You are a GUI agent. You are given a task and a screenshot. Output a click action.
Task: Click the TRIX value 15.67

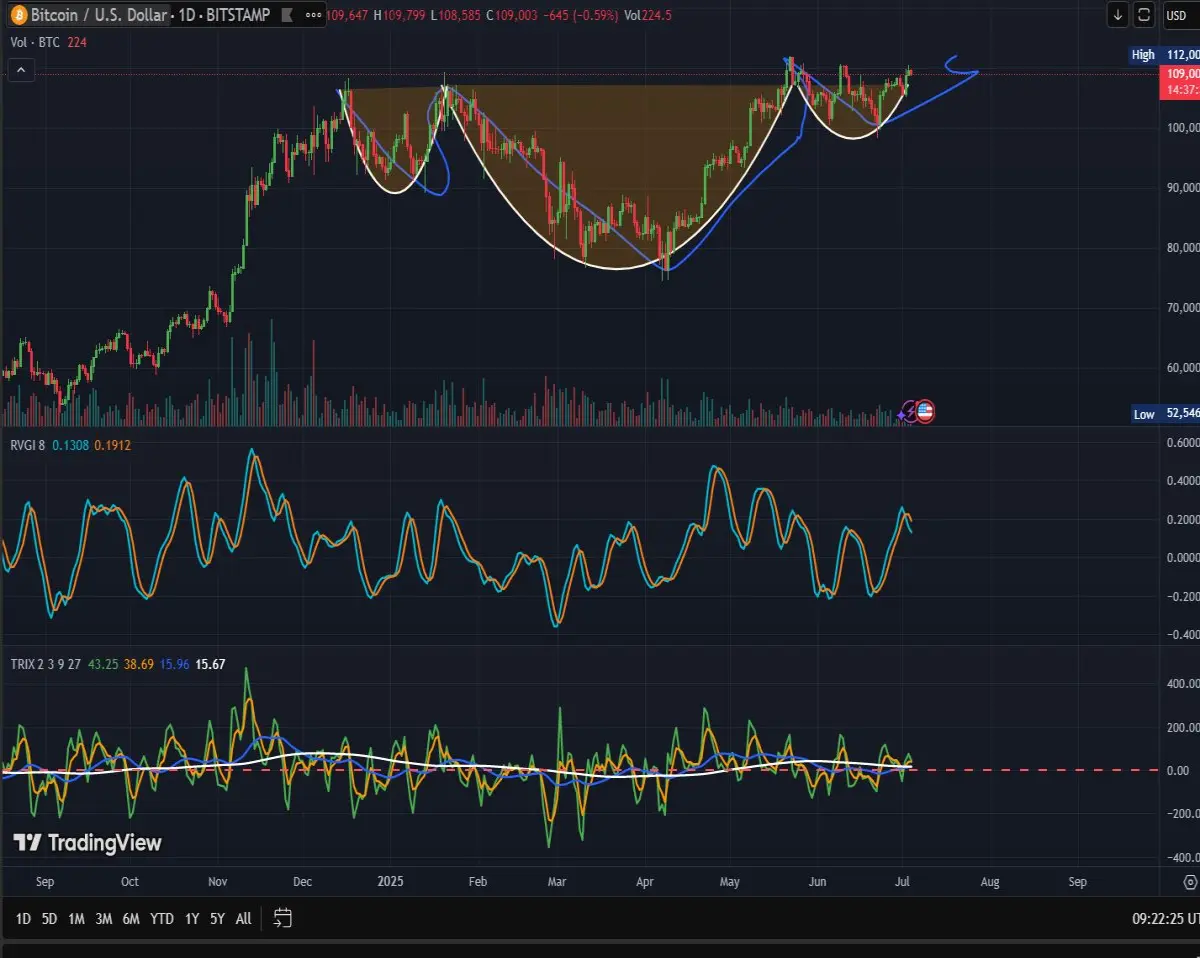click(x=211, y=664)
